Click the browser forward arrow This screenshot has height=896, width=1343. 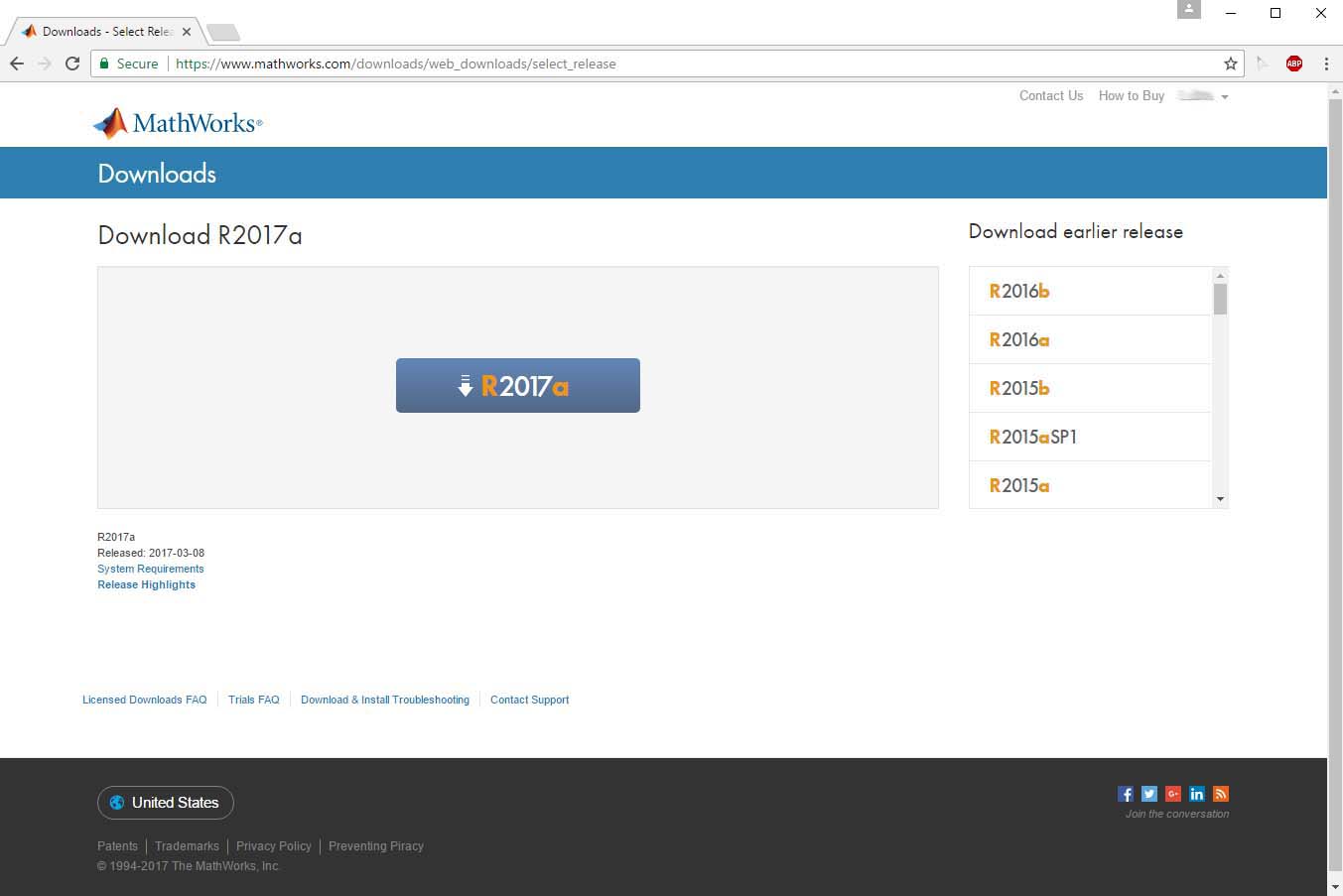45,64
